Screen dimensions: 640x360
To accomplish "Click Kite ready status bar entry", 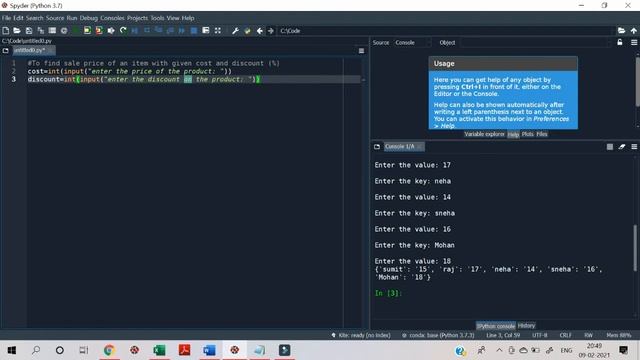I will [x=361, y=335].
